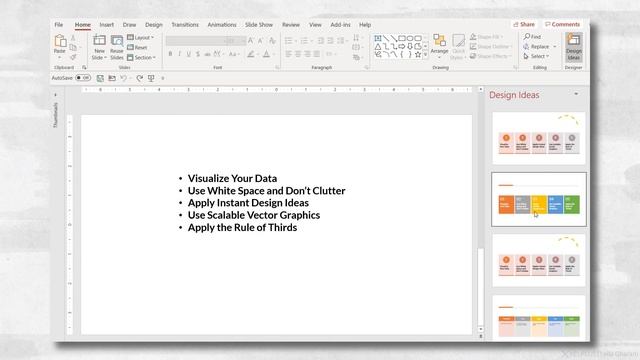Click the text highlight color button

[x=251, y=54]
